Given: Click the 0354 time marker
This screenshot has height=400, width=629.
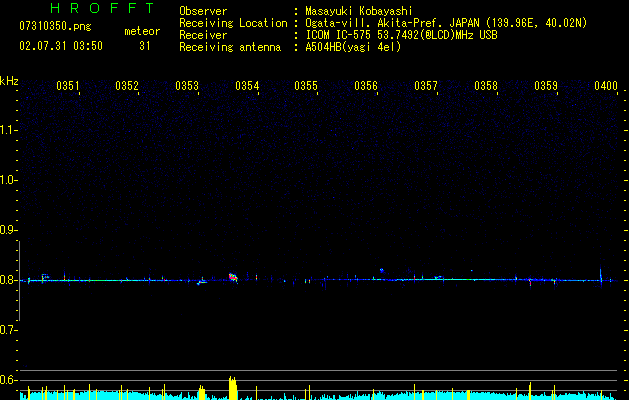Looking at the screenshot, I should [247, 86].
